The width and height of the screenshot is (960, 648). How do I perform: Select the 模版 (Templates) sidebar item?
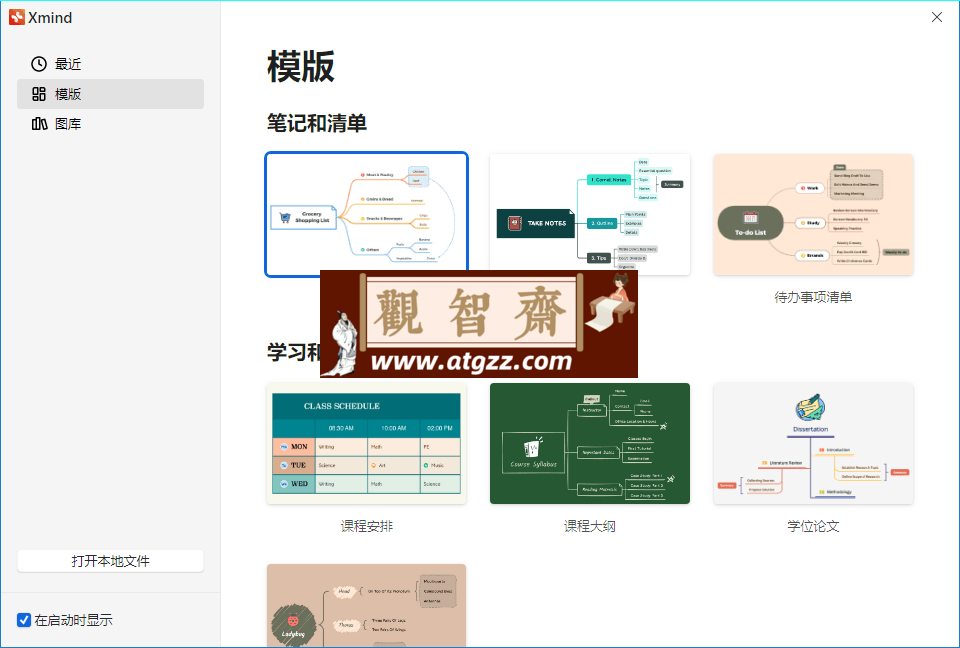coord(110,94)
